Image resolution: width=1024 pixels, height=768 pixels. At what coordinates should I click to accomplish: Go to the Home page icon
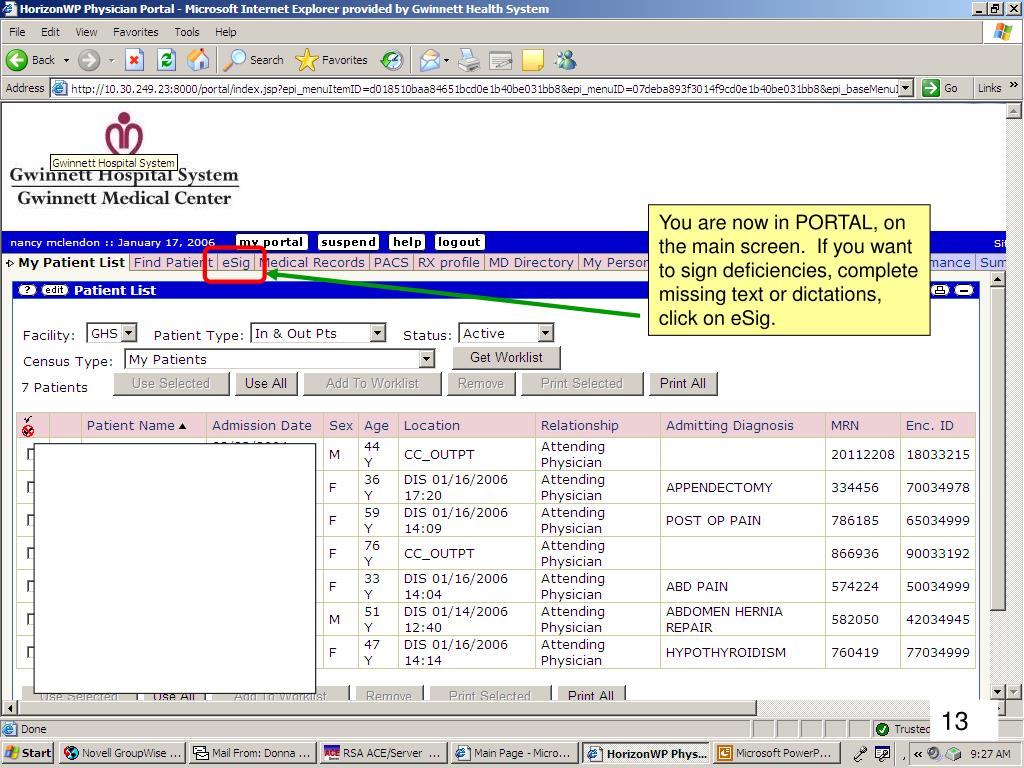tap(199, 60)
